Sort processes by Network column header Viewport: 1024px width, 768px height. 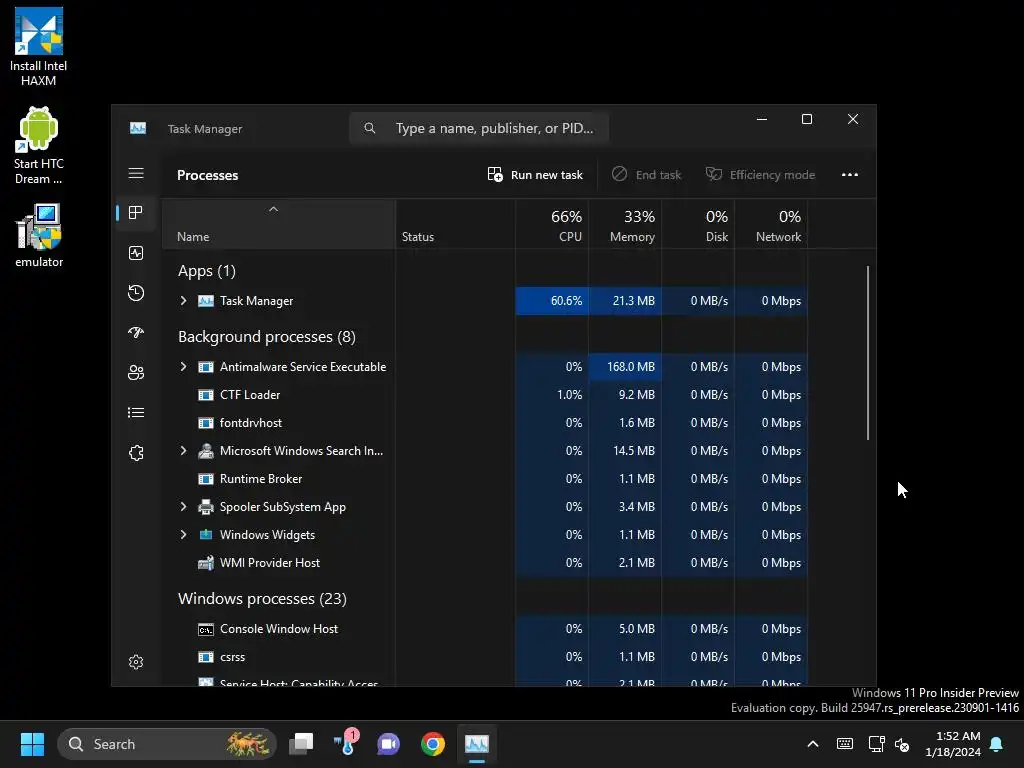pos(771,224)
